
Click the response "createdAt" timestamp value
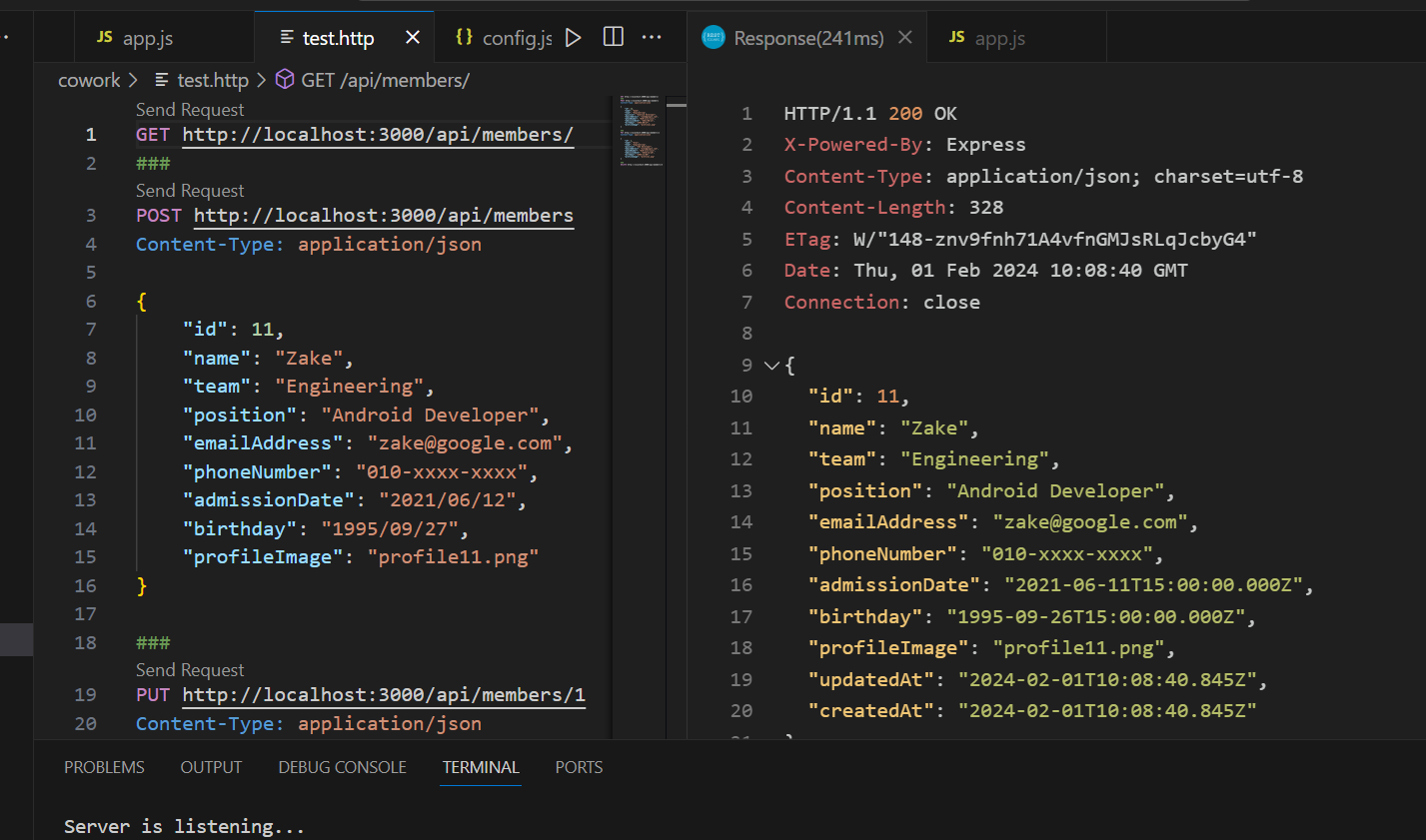[x=1107, y=711]
